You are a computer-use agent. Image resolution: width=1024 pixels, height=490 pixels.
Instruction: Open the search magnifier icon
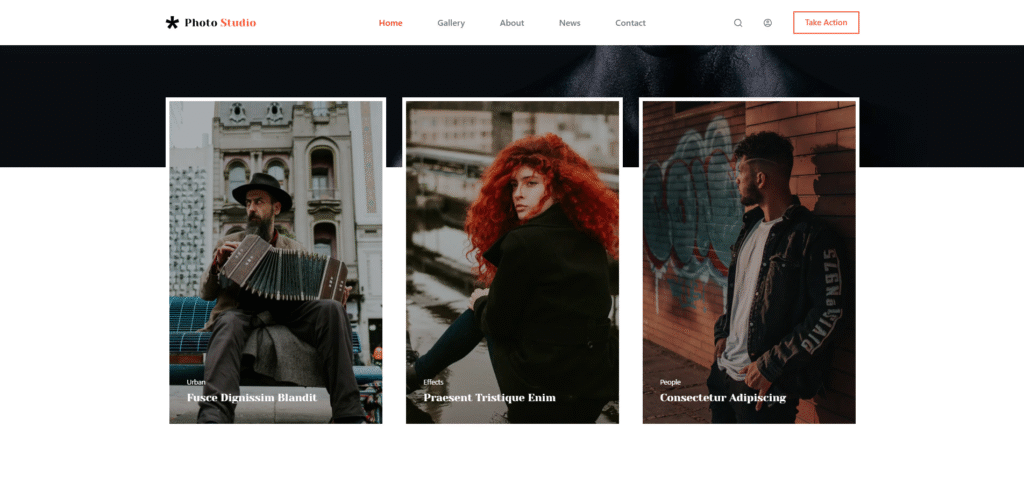[738, 23]
